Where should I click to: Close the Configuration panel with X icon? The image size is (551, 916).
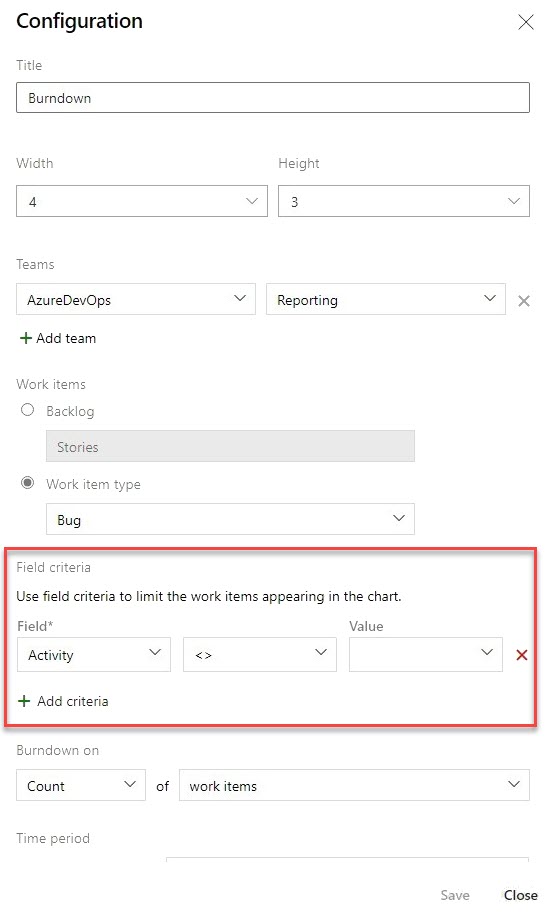526,22
